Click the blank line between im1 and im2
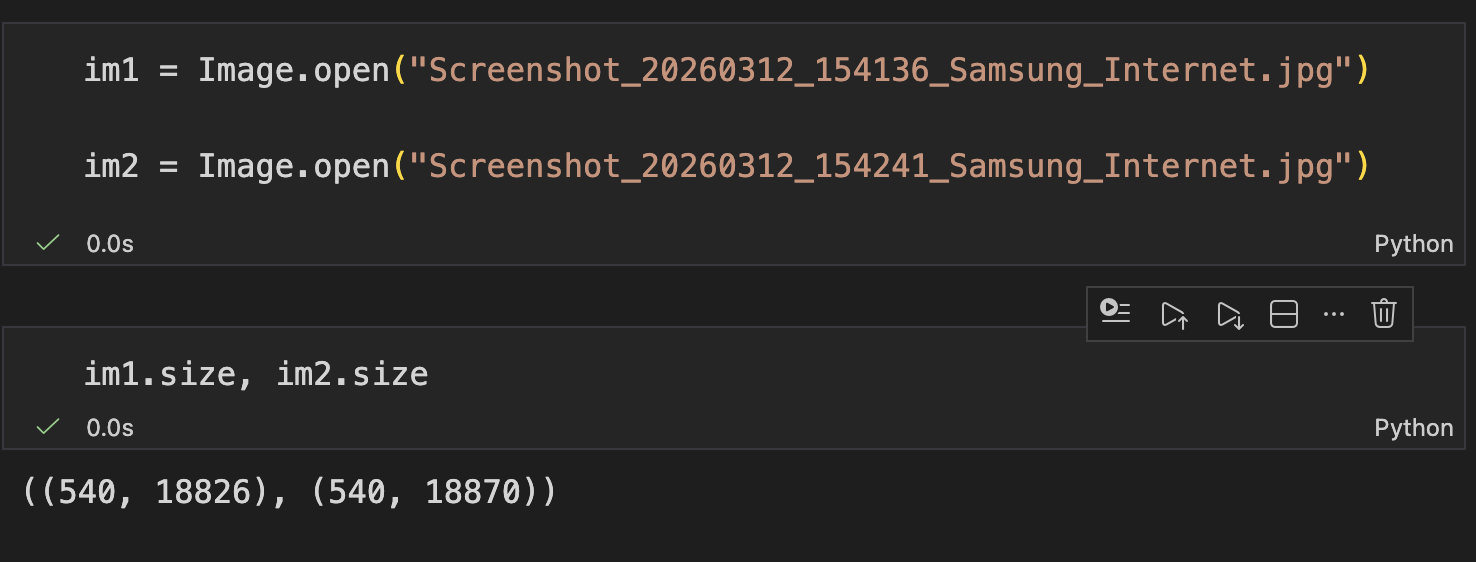1476x562 pixels. click(726, 118)
